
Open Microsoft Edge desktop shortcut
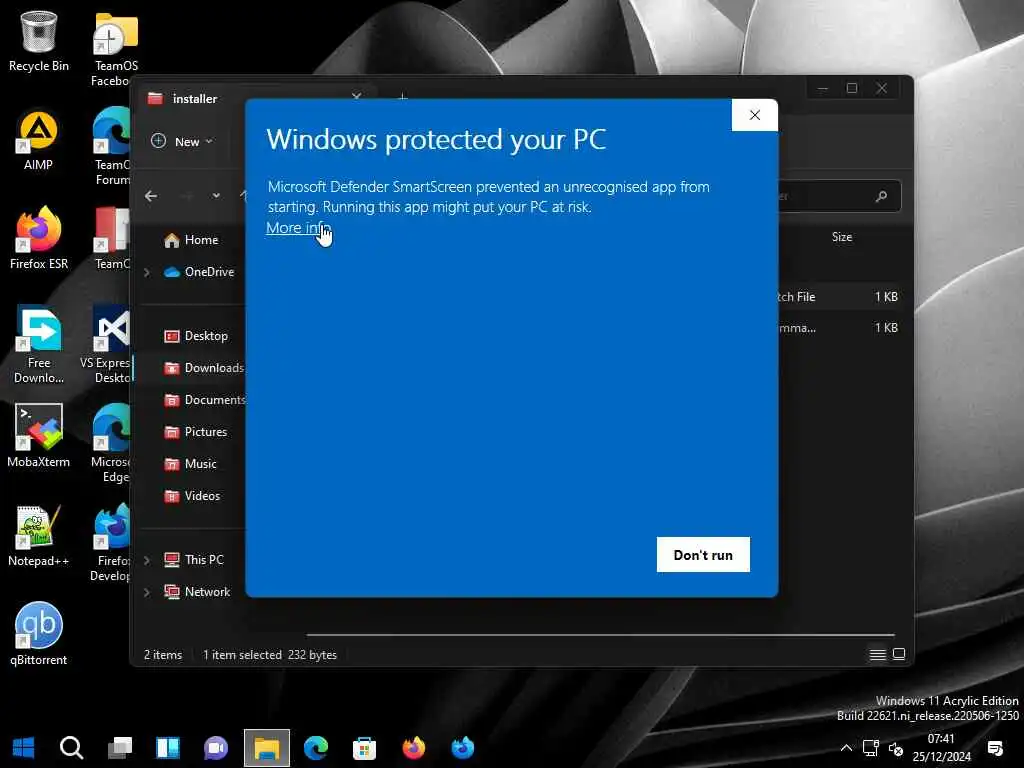coord(111,444)
